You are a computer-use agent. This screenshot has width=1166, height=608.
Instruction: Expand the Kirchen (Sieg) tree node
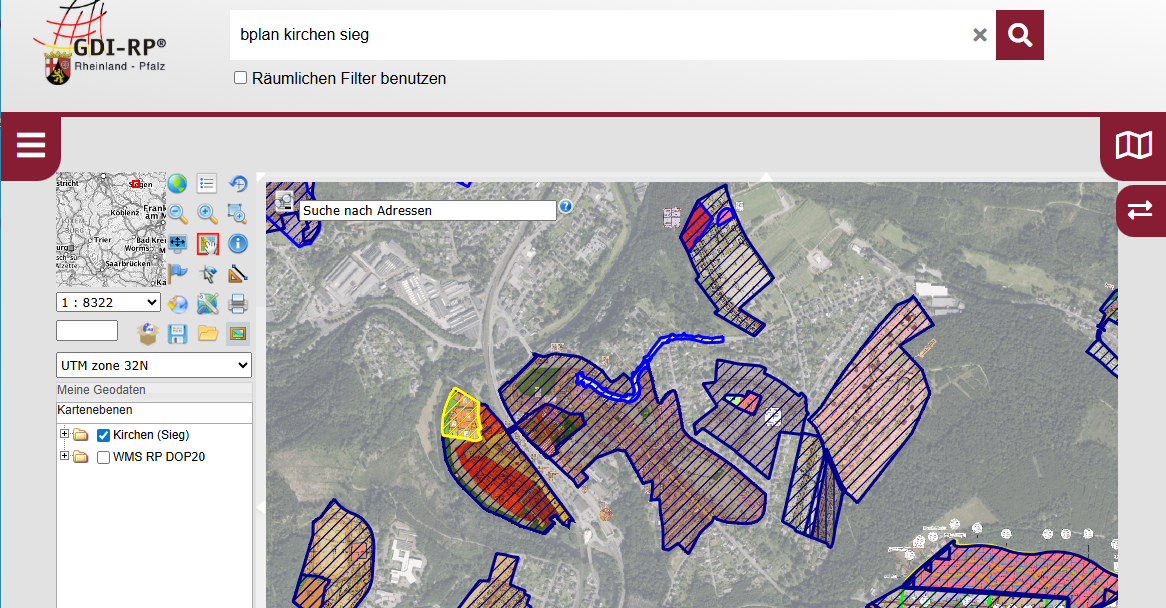pos(65,434)
